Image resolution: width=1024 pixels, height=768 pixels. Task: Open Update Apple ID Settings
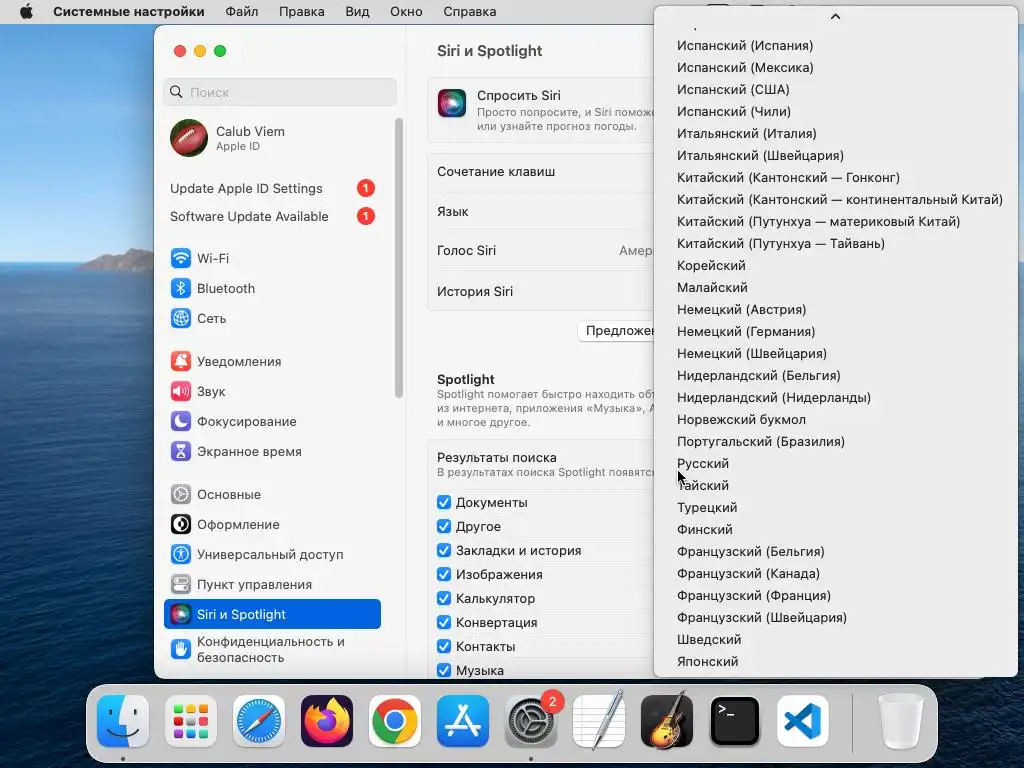click(272, 188)
